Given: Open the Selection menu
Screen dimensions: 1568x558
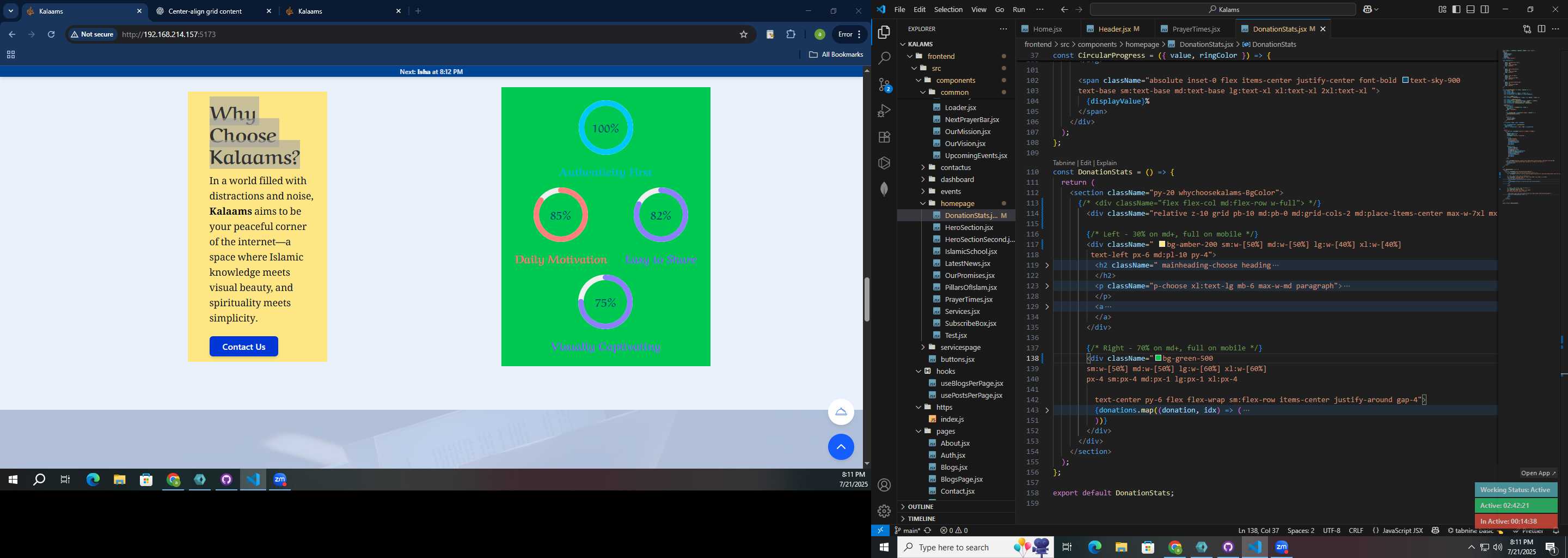Looking at the screenshot, I should click(948, 10).
